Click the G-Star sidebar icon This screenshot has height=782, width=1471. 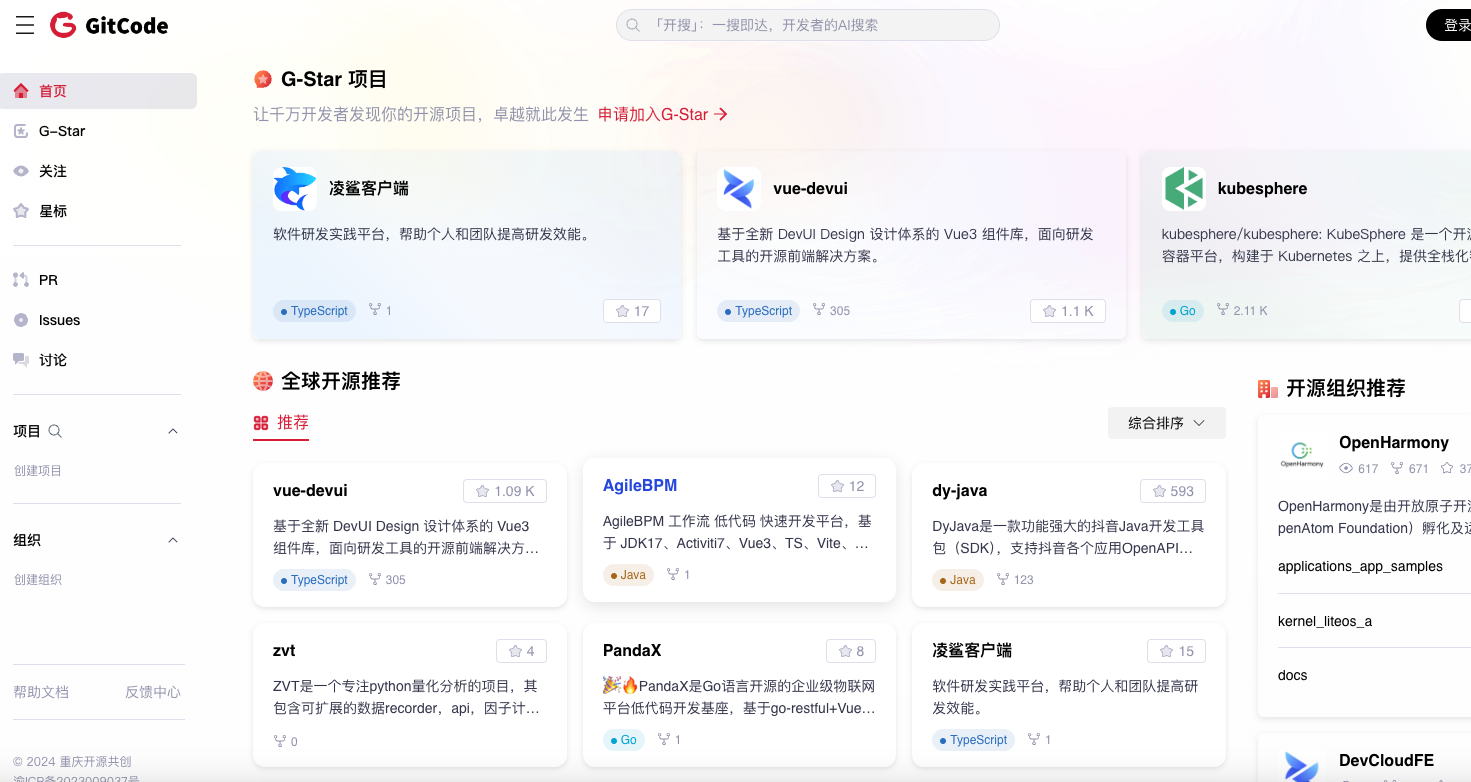(x=21, y=131)
